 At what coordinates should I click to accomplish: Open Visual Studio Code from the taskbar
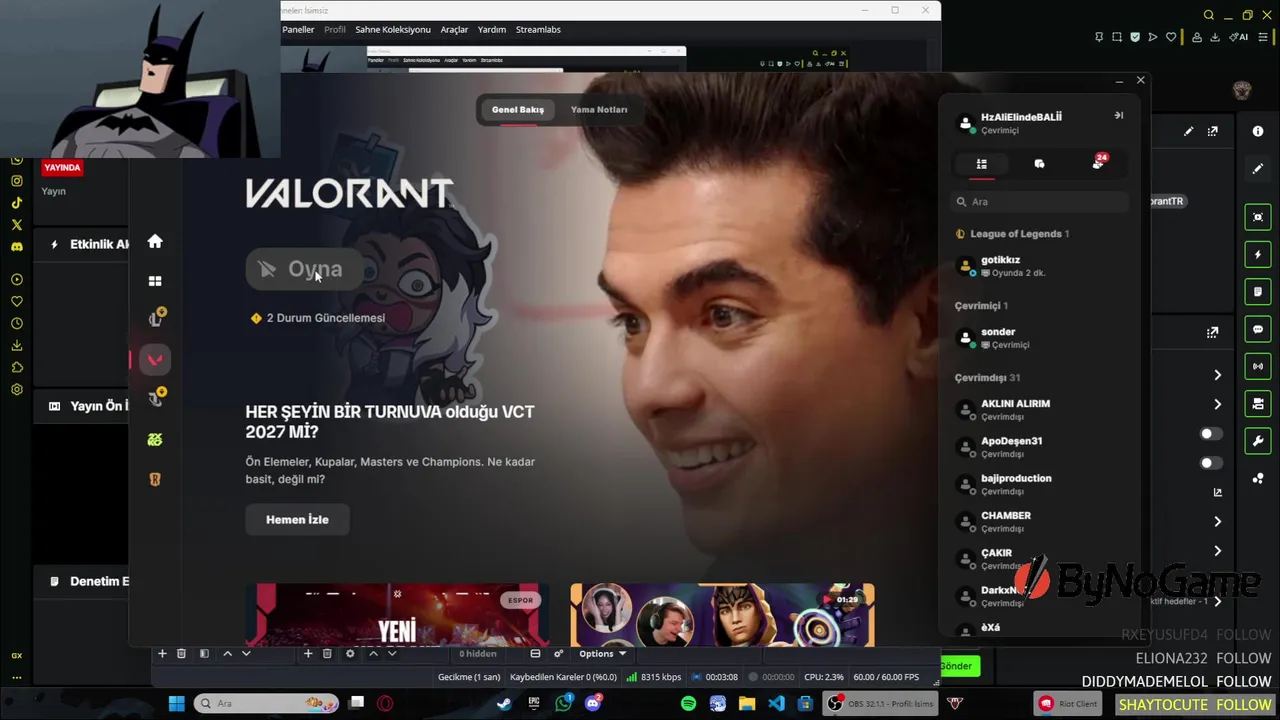[776, 704]
